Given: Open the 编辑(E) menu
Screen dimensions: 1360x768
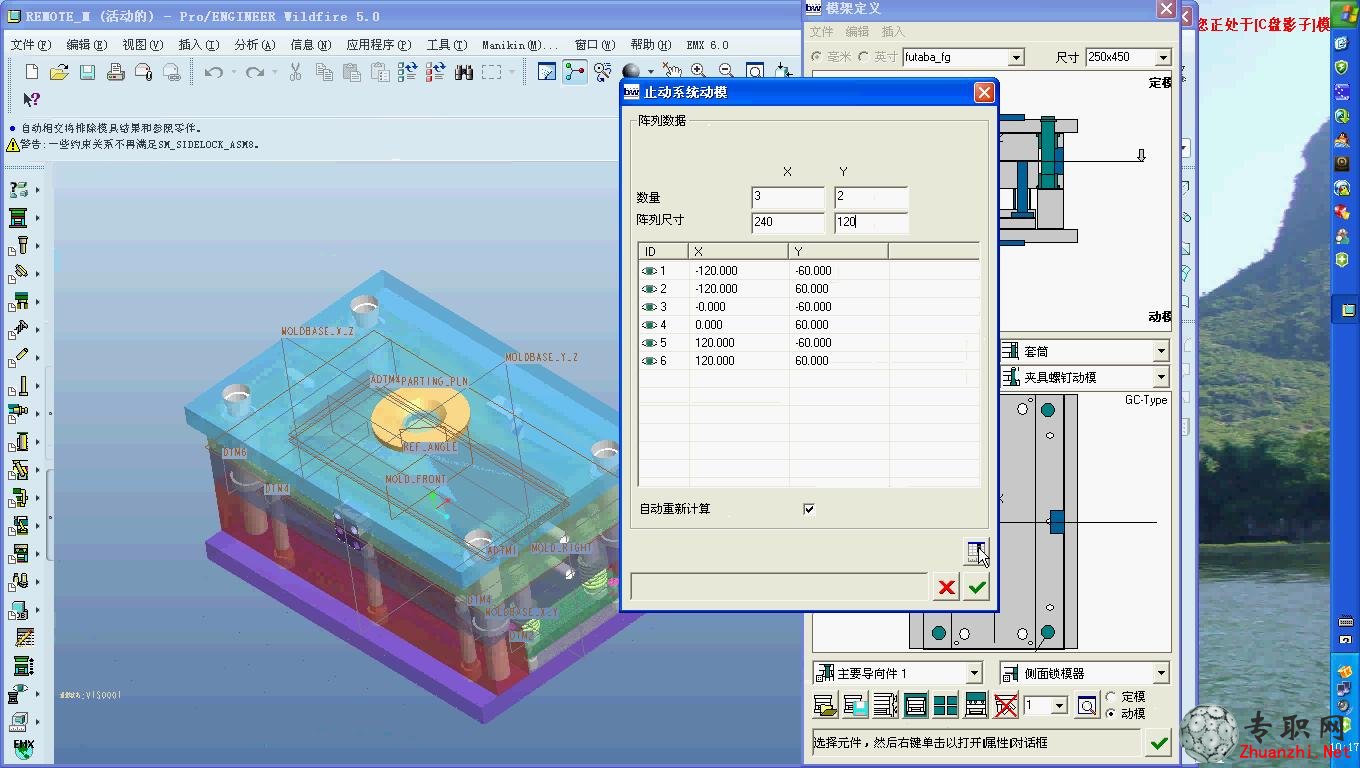Looking at the screenshot, I should (86, 45).
